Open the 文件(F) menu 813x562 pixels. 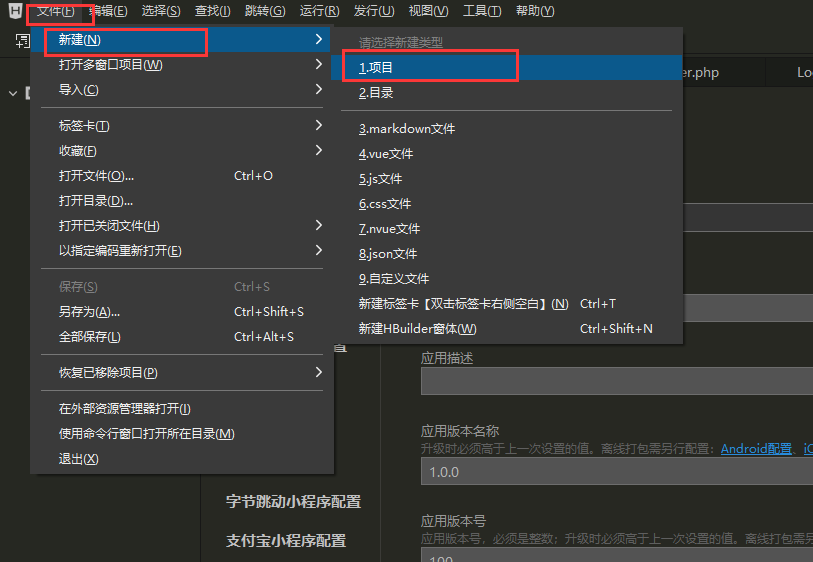point(55,11)
